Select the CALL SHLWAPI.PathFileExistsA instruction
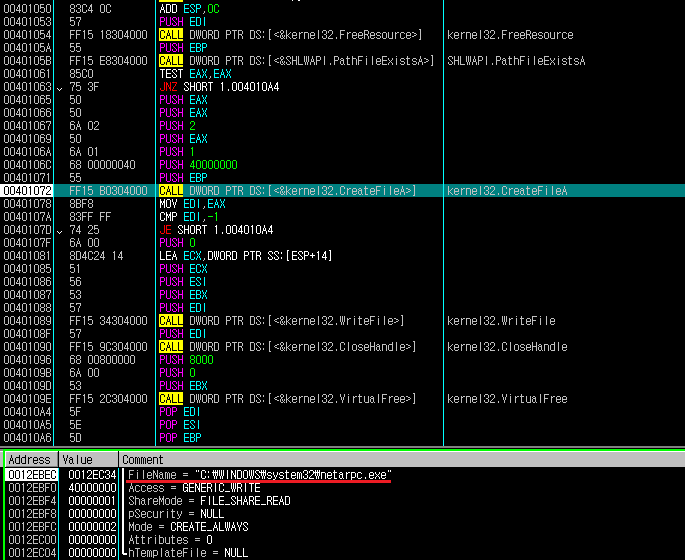This screenshot has width=685, height=560. coord(297,61)
